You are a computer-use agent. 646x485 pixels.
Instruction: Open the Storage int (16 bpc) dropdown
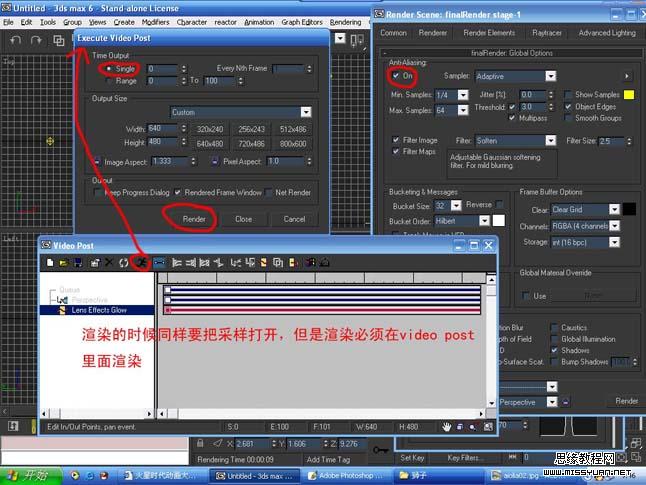coord(614,242)
